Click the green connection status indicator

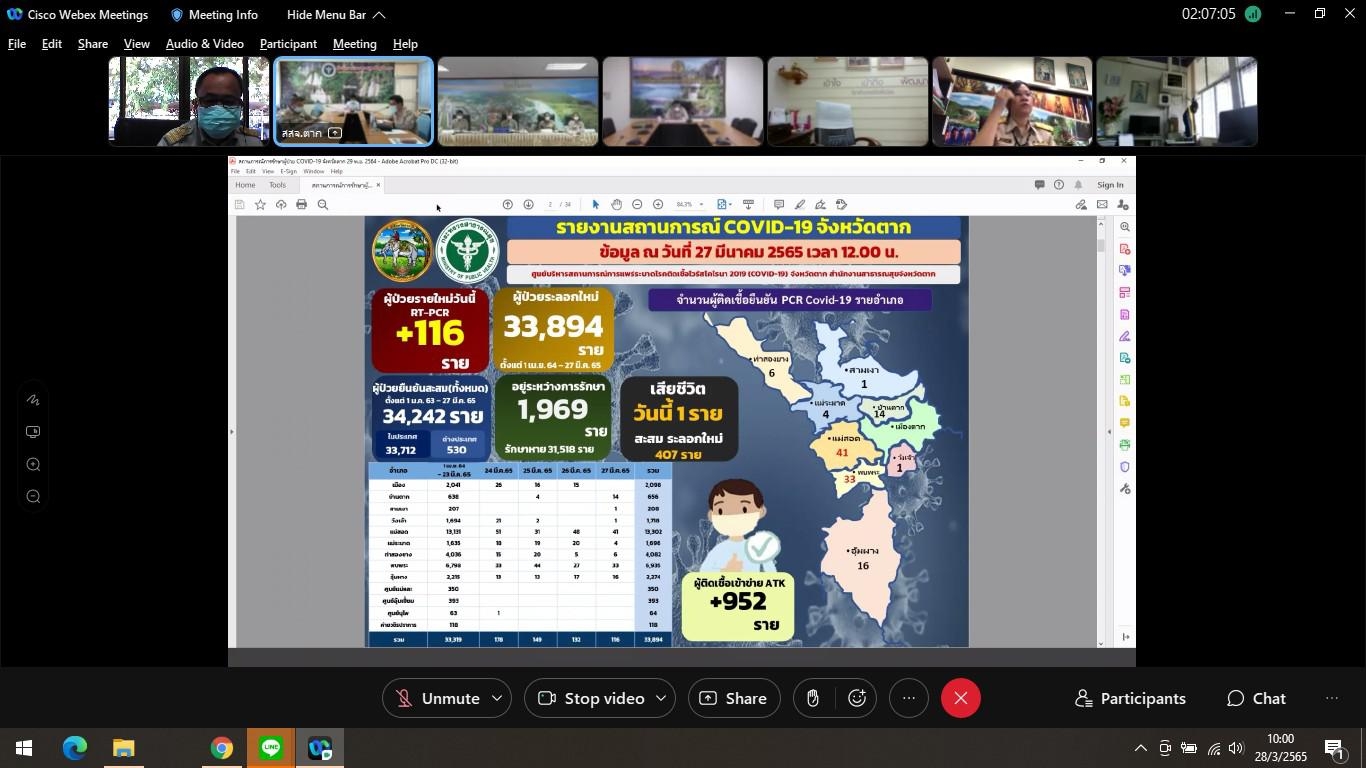point(1253,14)
